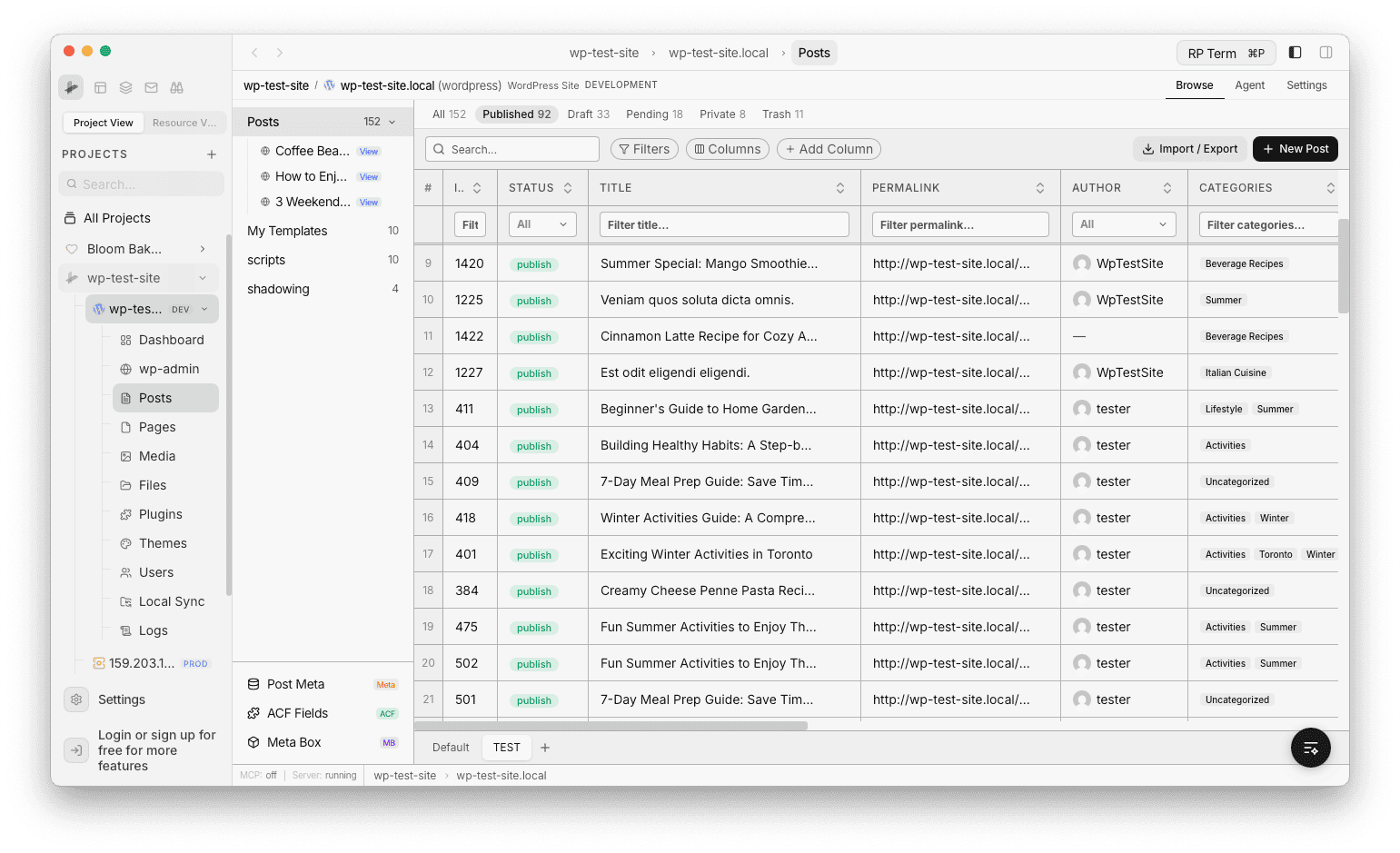Viewport: 1400px width, 853px height.
Task: Collapse left panel with sidebar toggle icon
Action: (x=1295, y=52)
